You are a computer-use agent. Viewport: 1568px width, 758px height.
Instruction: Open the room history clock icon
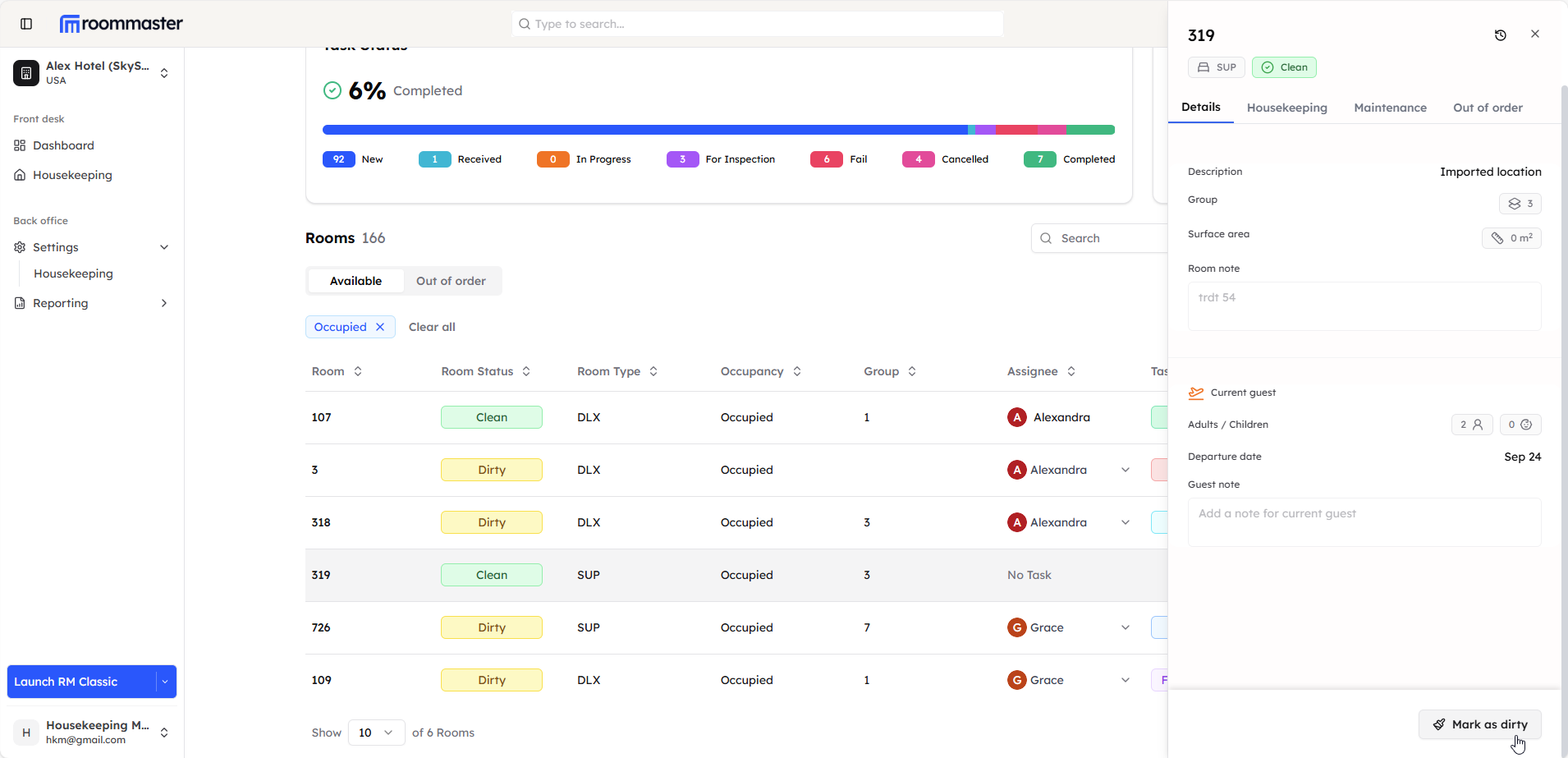tap(1500, 34)
